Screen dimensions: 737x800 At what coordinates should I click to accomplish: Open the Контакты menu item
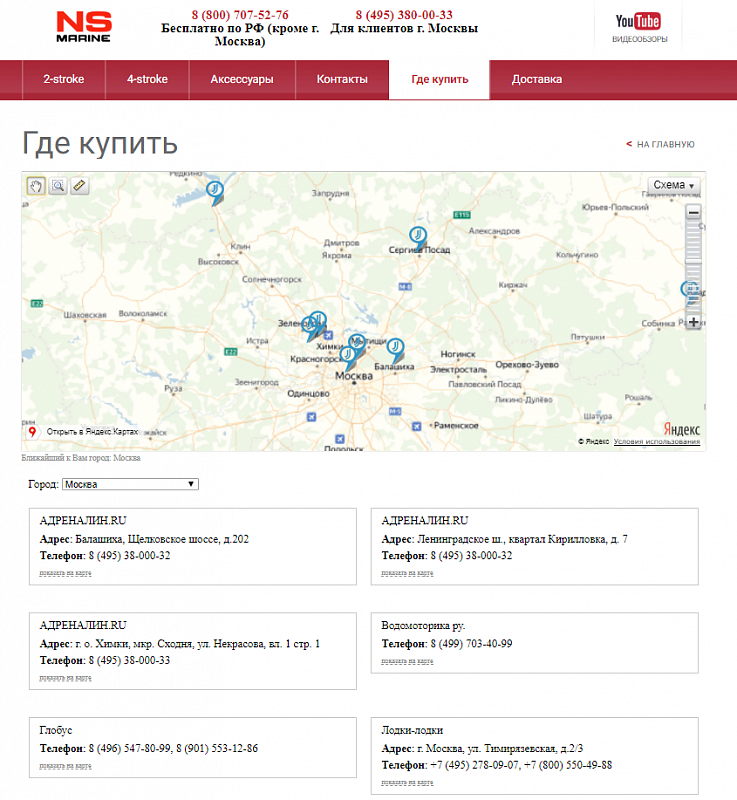[342, 80]
